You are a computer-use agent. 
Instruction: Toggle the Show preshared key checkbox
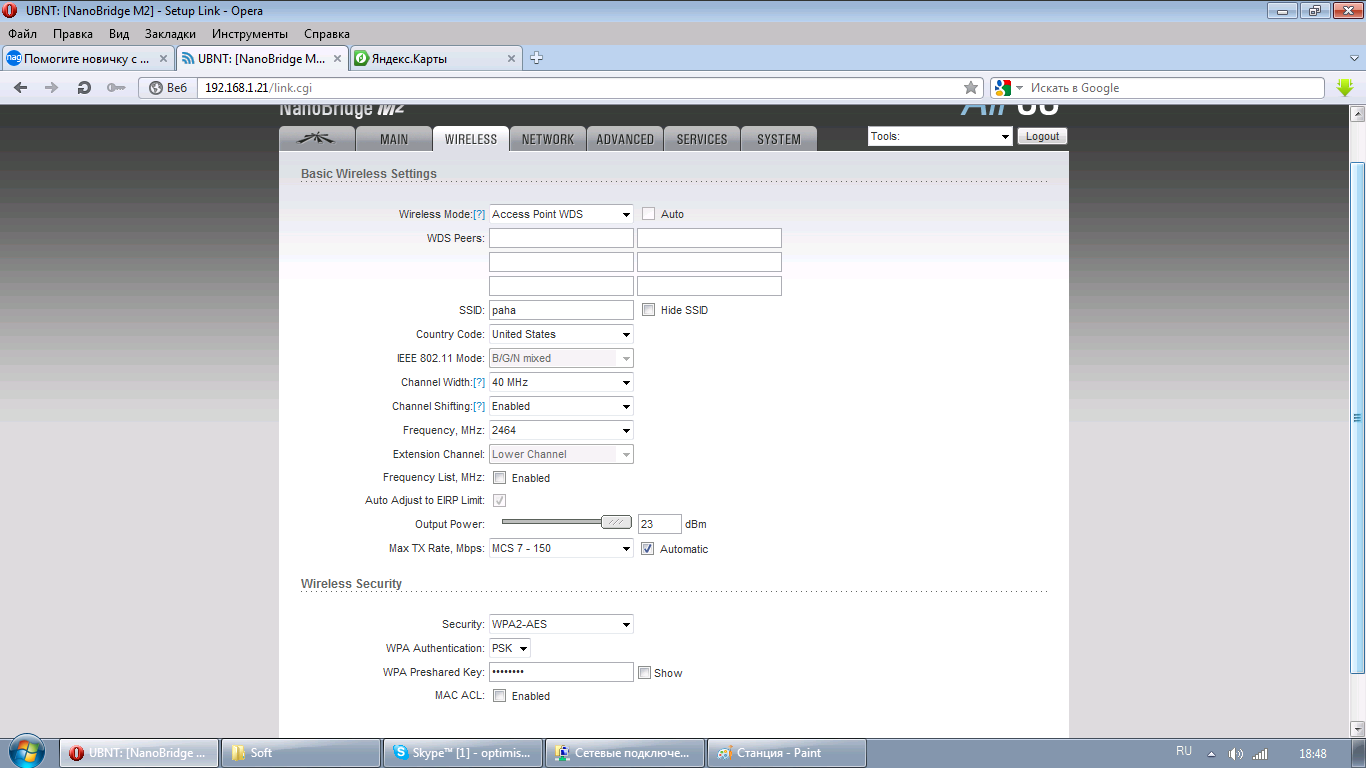(x=644, y=673)
